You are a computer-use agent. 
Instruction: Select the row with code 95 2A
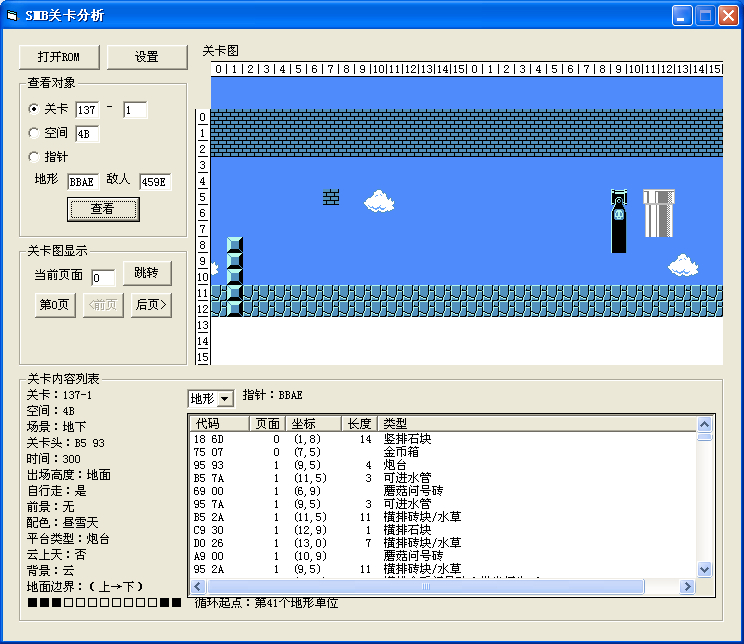(x=443, y=569)
